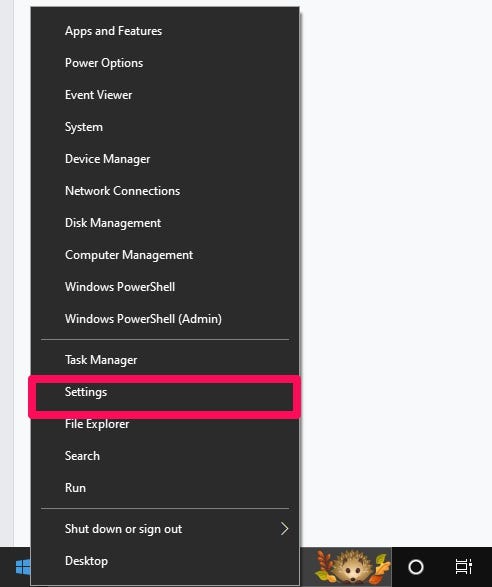Launch Event Viewer
Screen dimensions: 492x587
[x=165, y=95]
